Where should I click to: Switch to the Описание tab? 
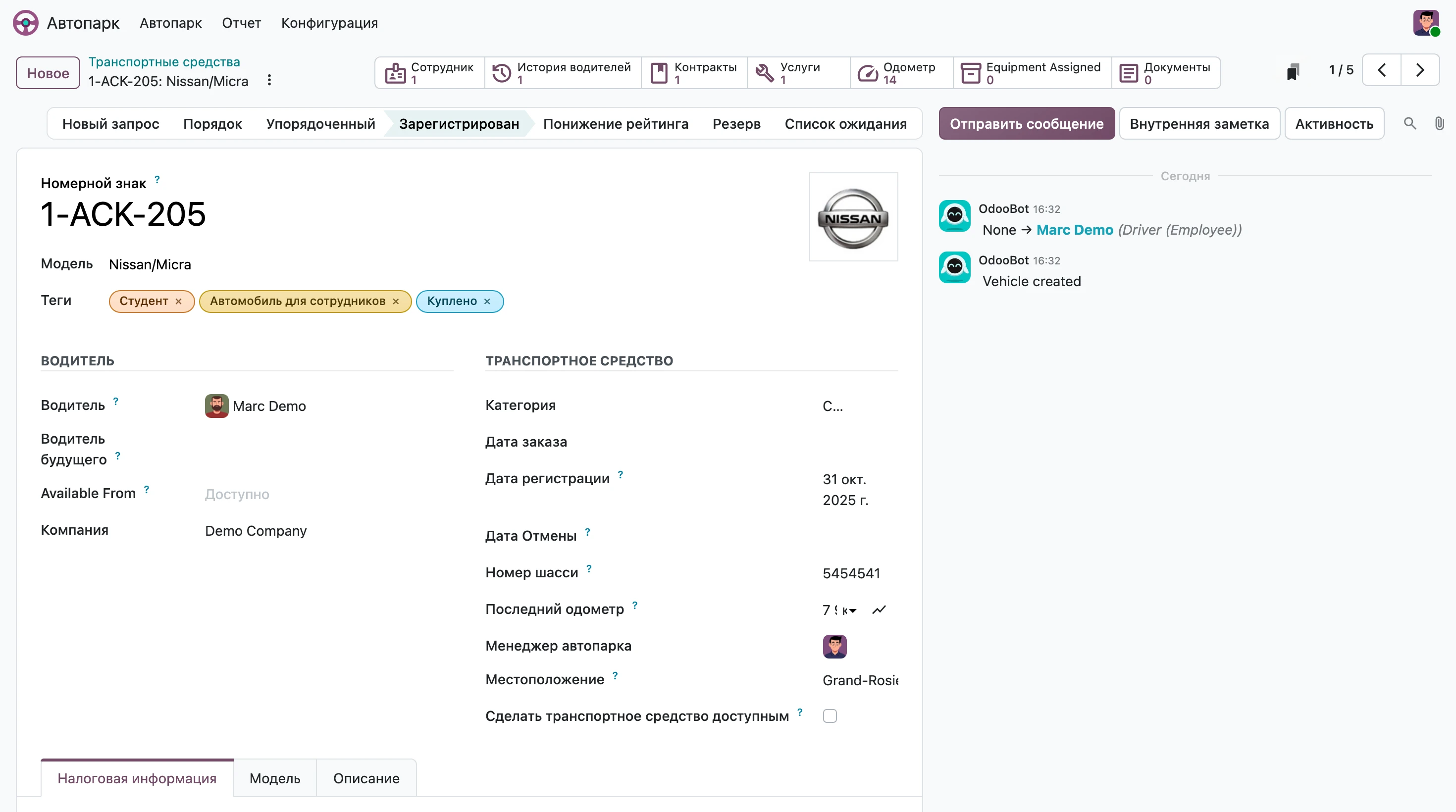[x=366, y=778]
